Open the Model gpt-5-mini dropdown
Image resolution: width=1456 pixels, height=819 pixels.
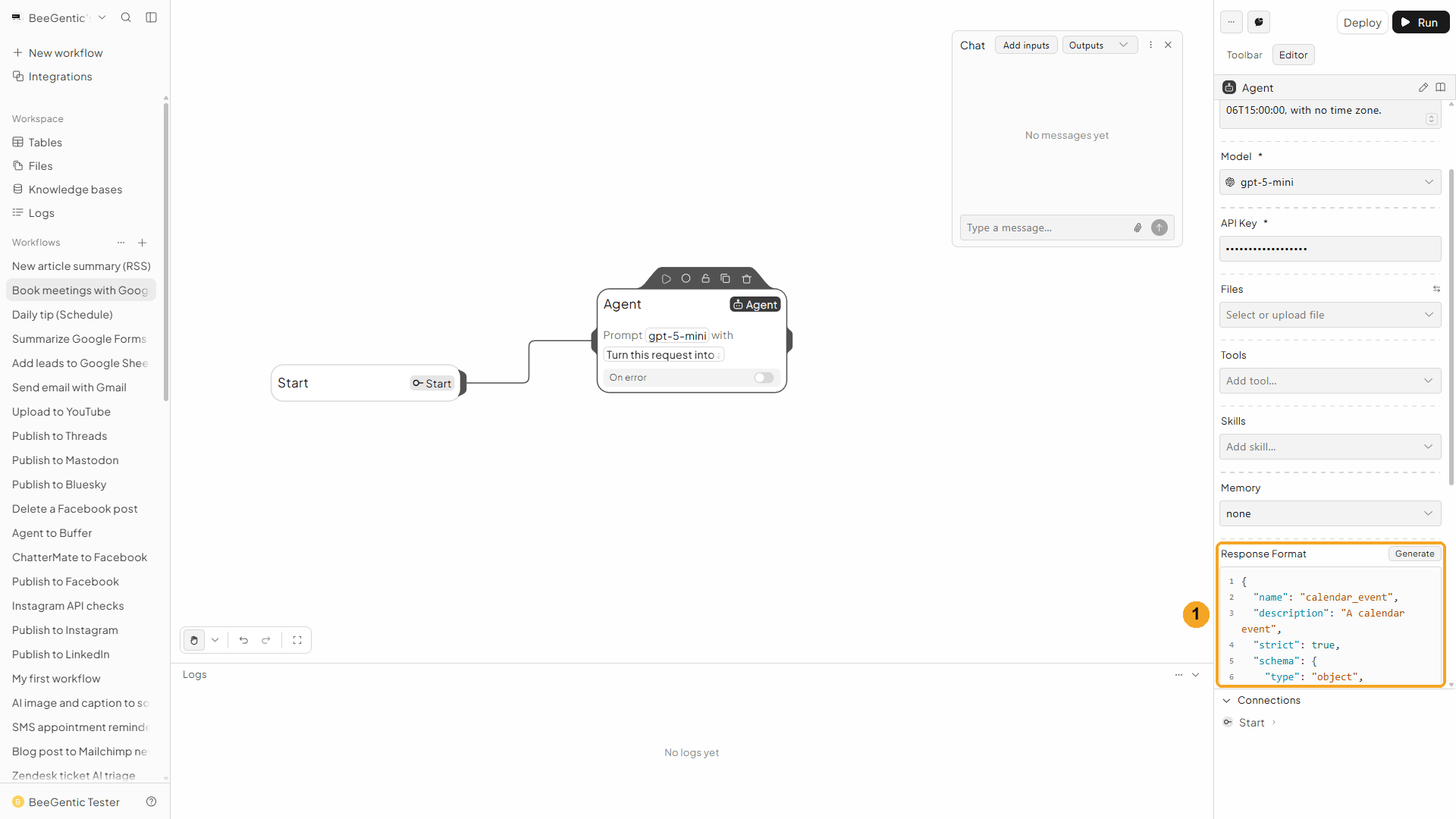(x=1330, y=182)
